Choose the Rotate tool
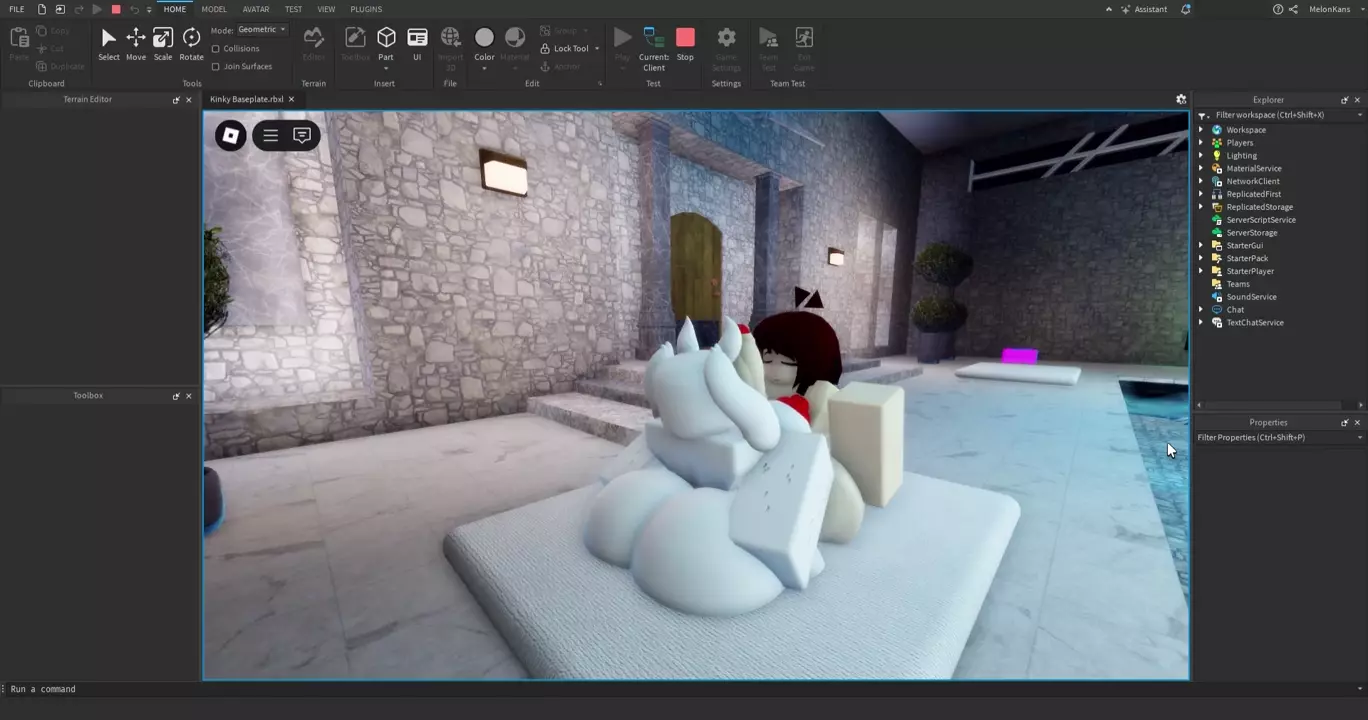 [x=191, y=40]
